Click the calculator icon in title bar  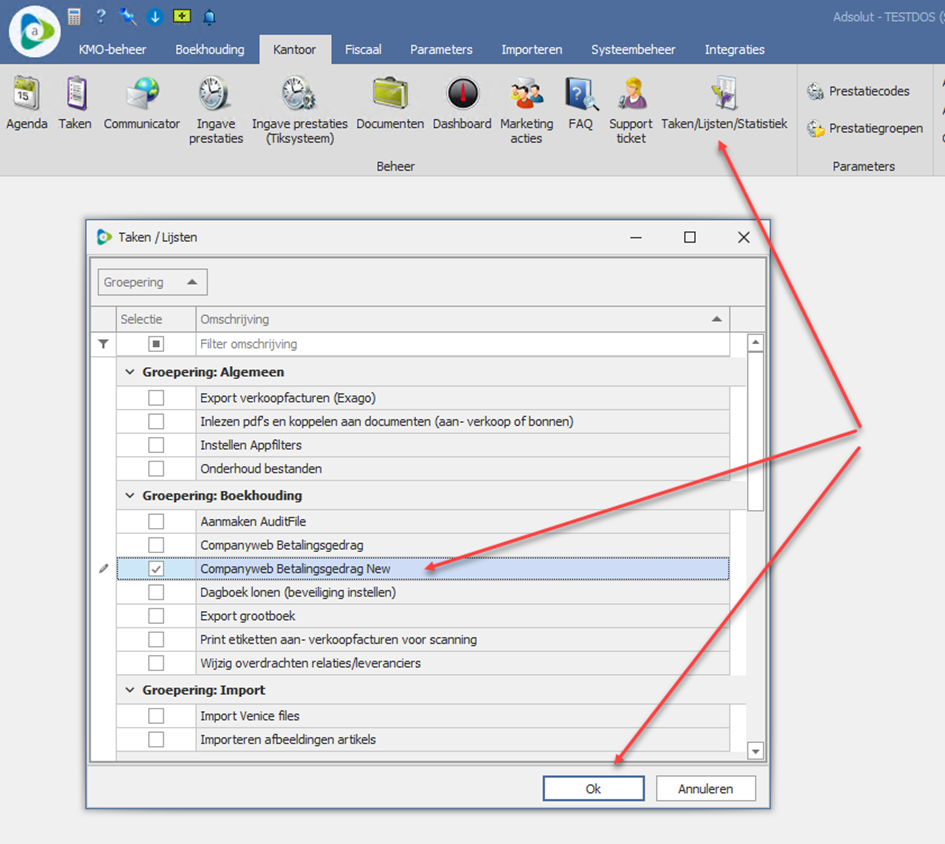pos(74,17)
